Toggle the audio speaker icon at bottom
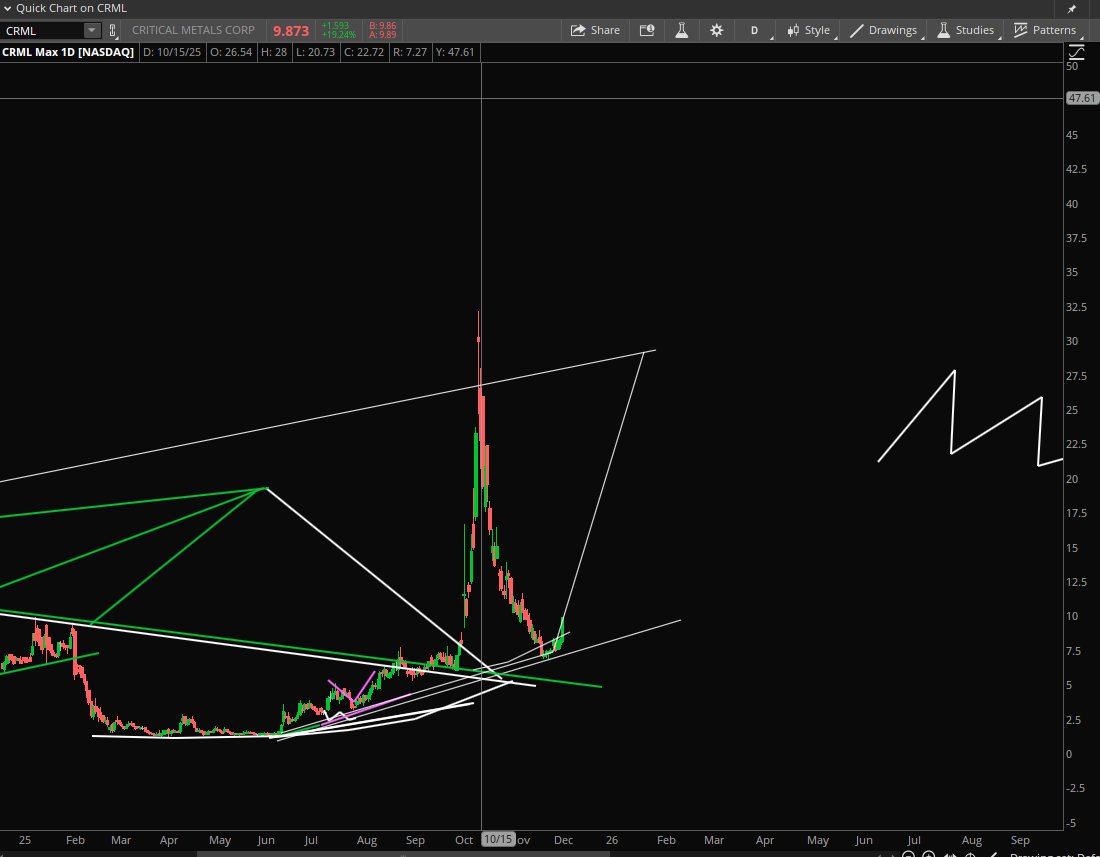This screenshot has width=1100, height=857. click(948, 855)
